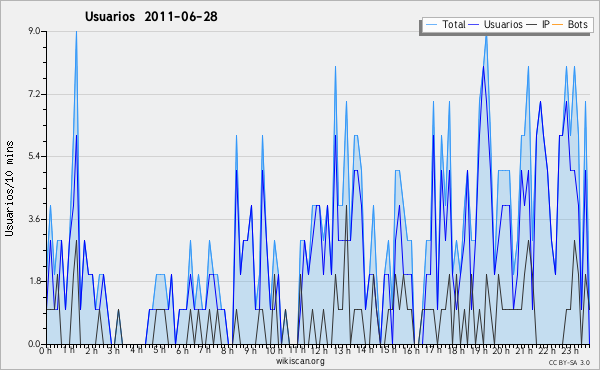Click the '12 h' x-axis label

[x=319, y=350]
